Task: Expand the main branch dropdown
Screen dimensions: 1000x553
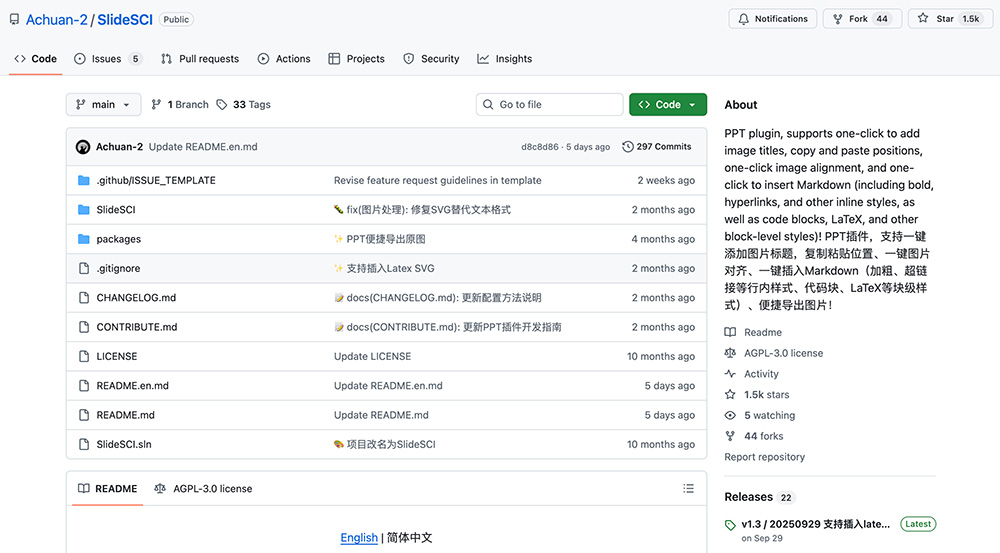Action: (x=104, y=104)
